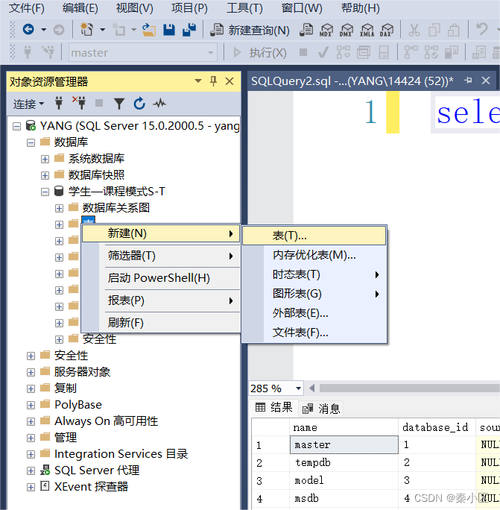Click the MDX query icon
500x510 pixels.
pyautogui.click(x=326, y=30)
